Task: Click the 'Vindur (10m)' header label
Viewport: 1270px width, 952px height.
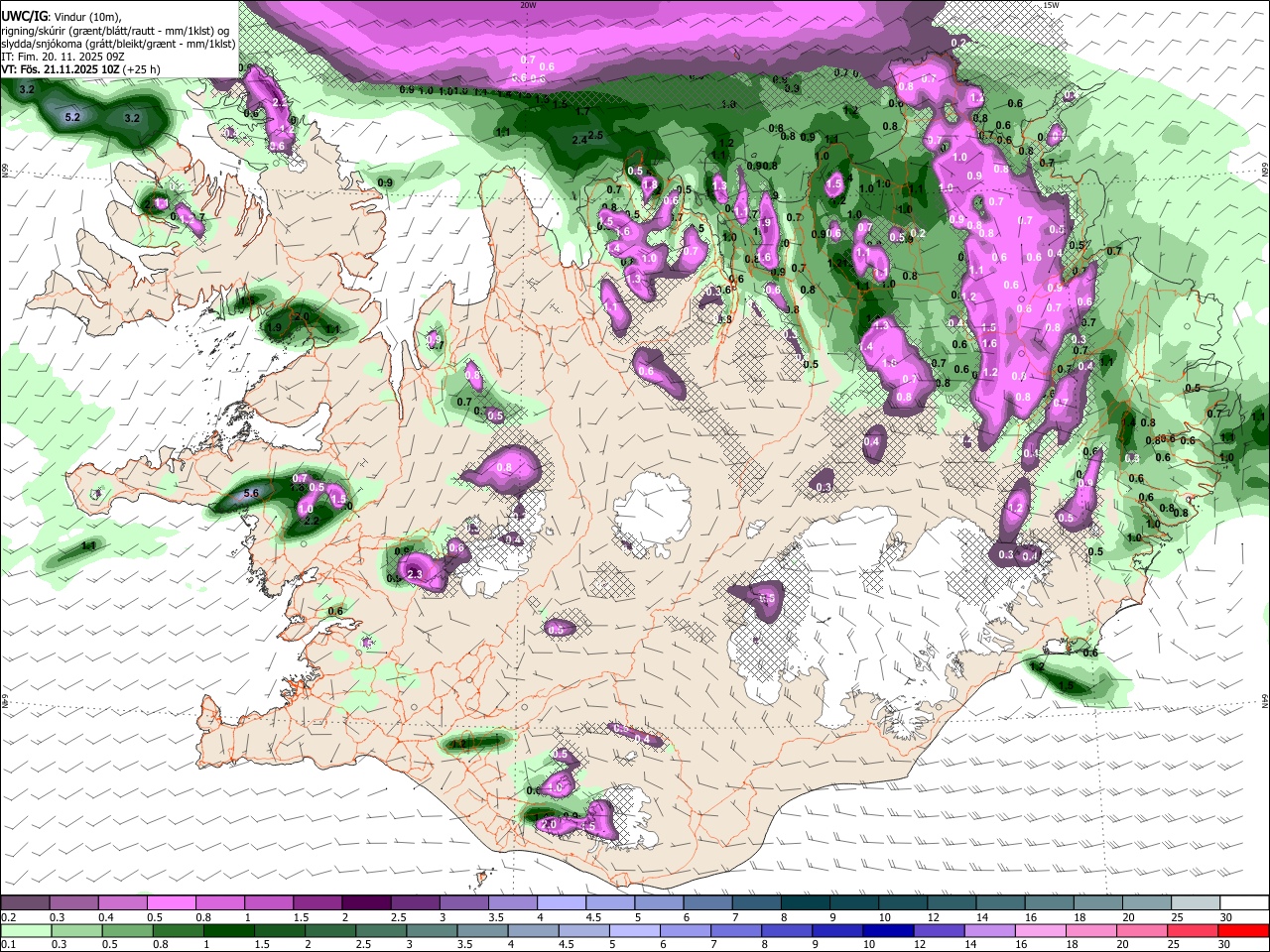Action: tap(87, 17)
